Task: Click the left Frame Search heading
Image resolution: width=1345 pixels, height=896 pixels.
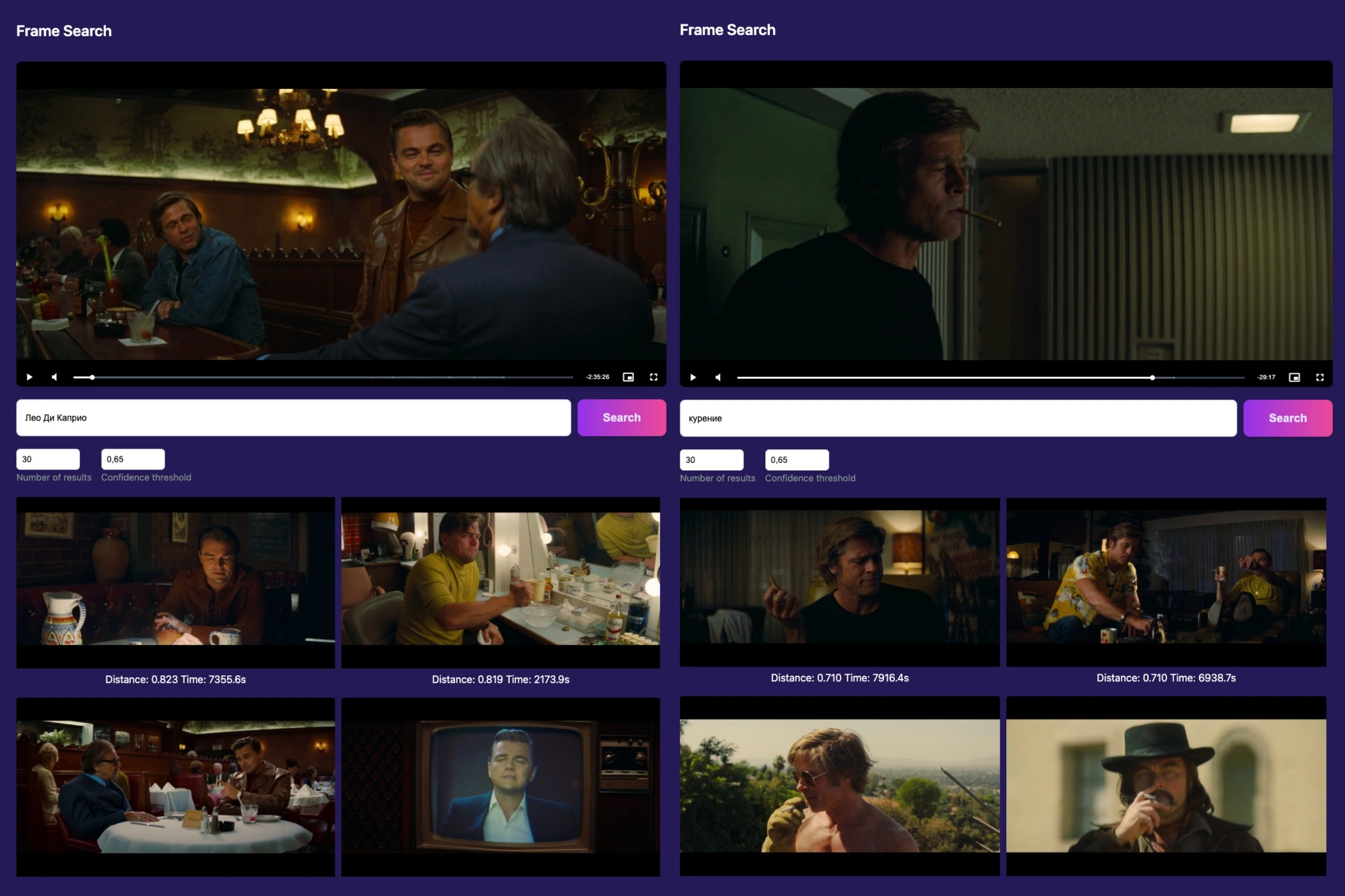Action: pyautogui.click(x=64, y=31)
